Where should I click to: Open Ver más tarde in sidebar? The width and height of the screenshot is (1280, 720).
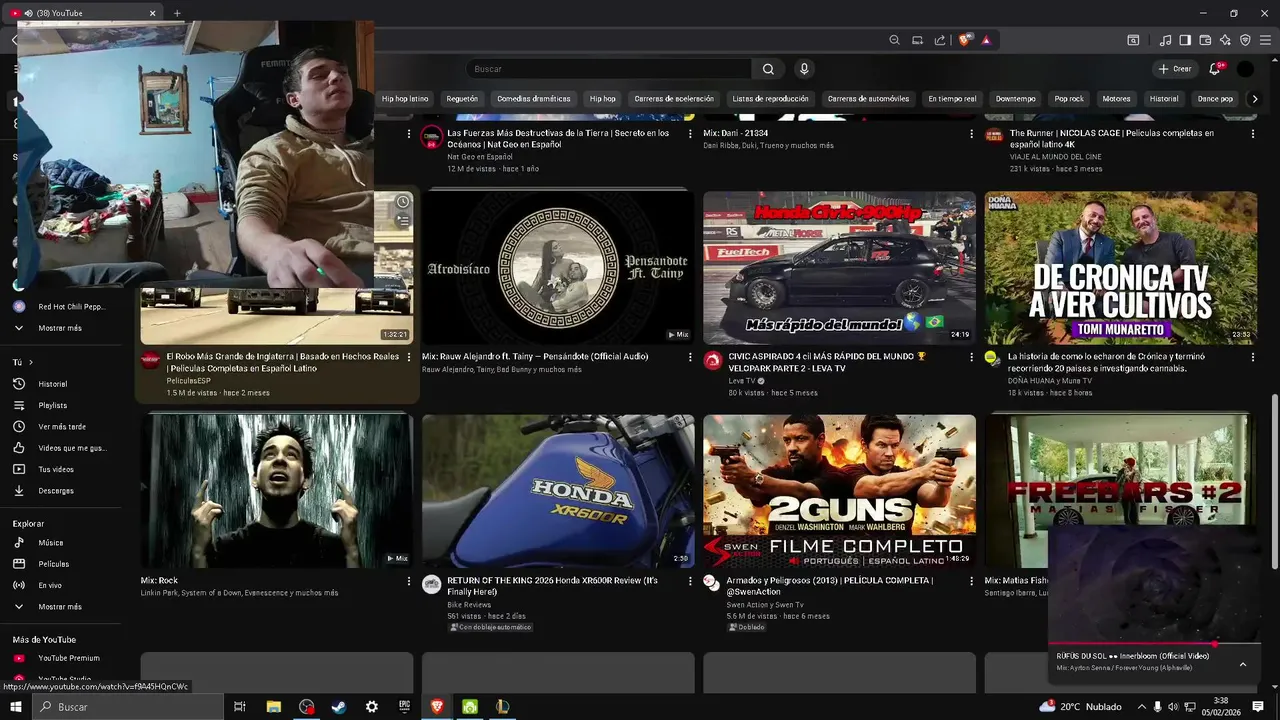click(x=62, y=427)
